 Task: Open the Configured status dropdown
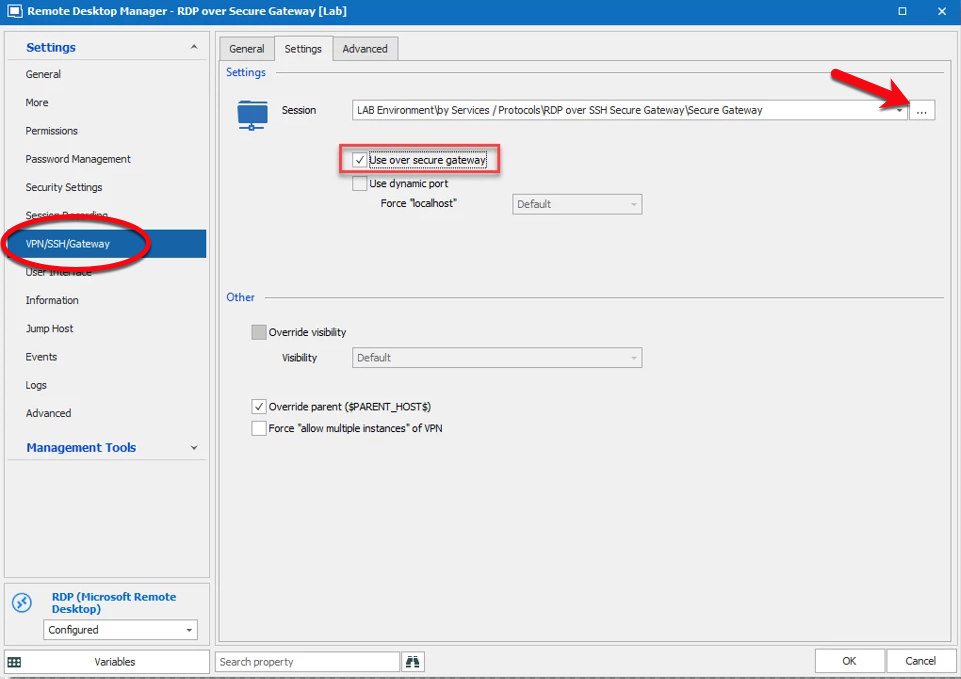point(189,630)
